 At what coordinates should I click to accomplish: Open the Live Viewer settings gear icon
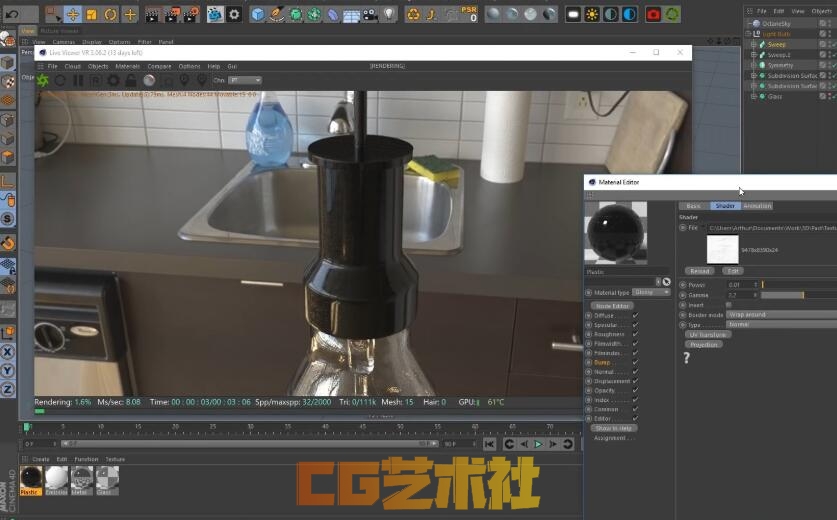(113, 80)
